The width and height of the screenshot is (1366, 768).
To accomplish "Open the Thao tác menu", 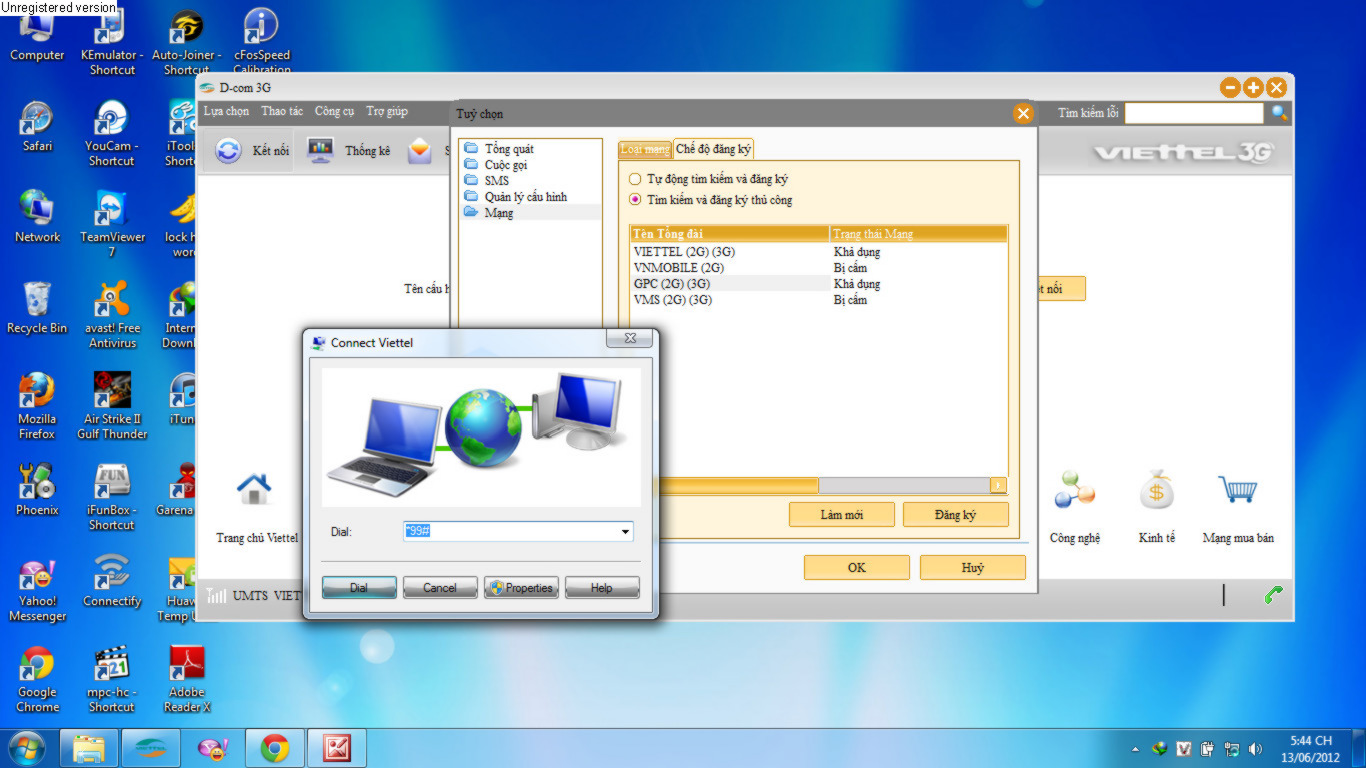I will 282,112.
